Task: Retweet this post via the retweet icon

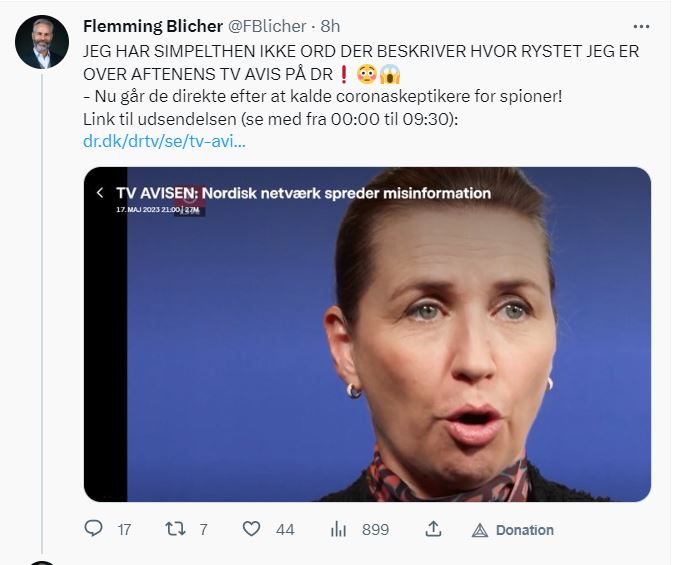Action: (174, 529)
